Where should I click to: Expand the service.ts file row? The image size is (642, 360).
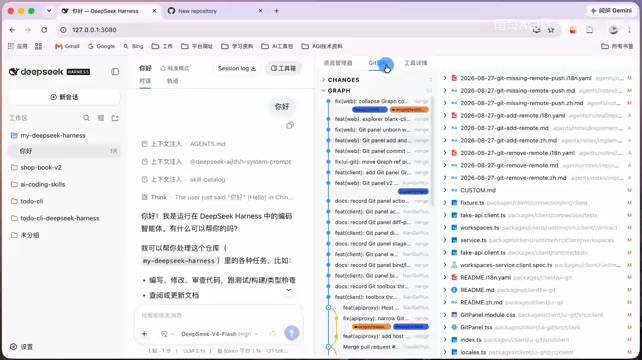click(x=445, y=240)
